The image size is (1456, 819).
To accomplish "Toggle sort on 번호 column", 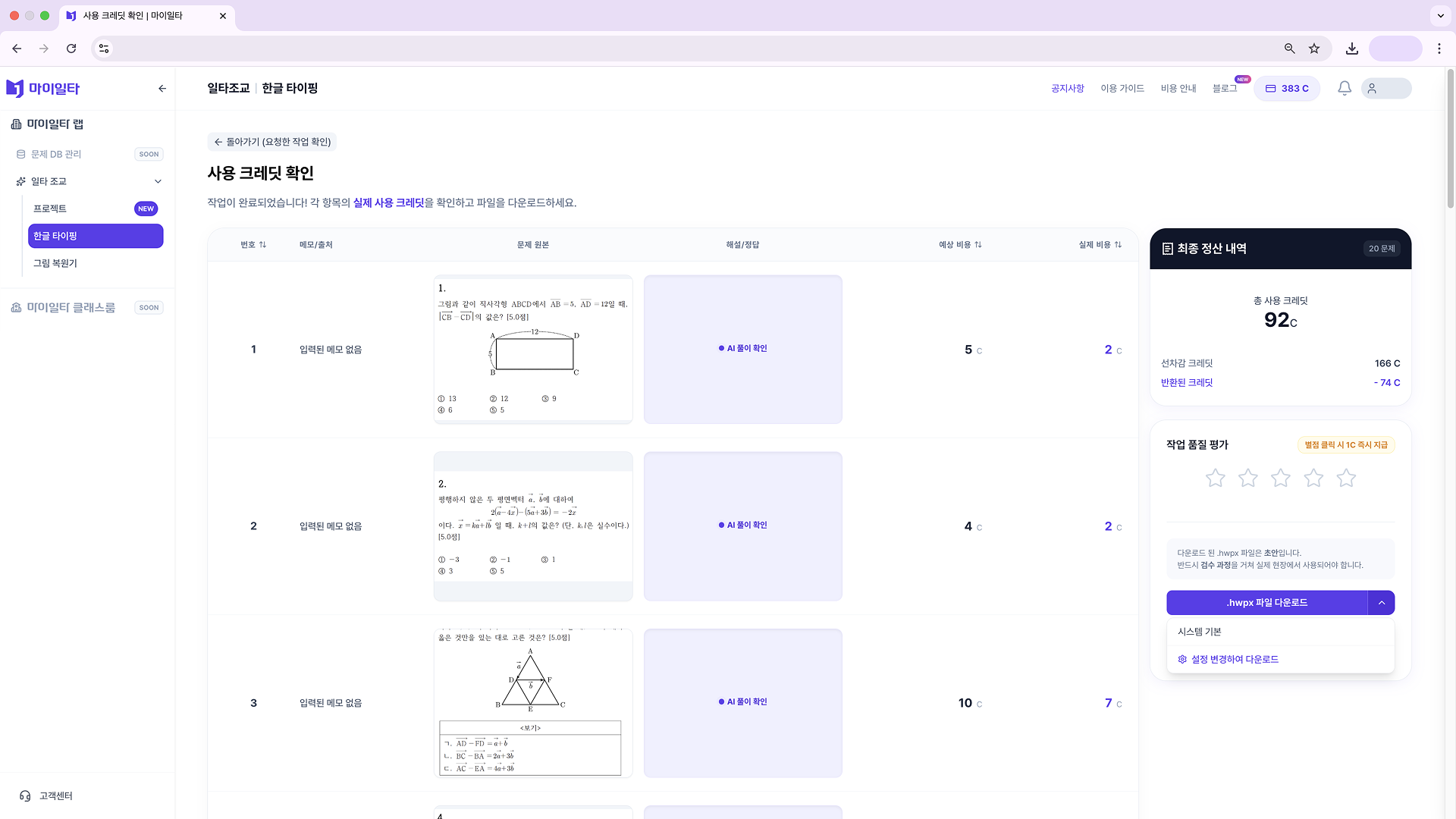I will pos(253,244).
